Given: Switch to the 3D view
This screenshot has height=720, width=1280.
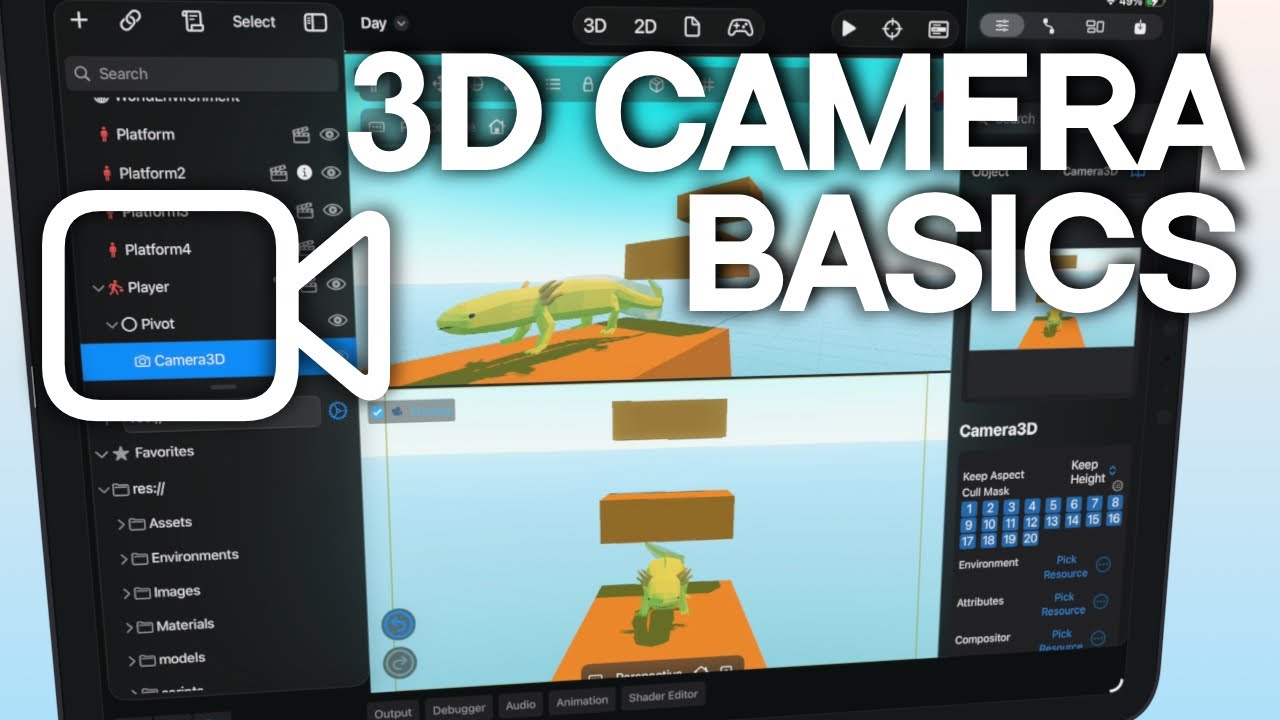Looking at the screenshot, I should (x=595, y=27).
